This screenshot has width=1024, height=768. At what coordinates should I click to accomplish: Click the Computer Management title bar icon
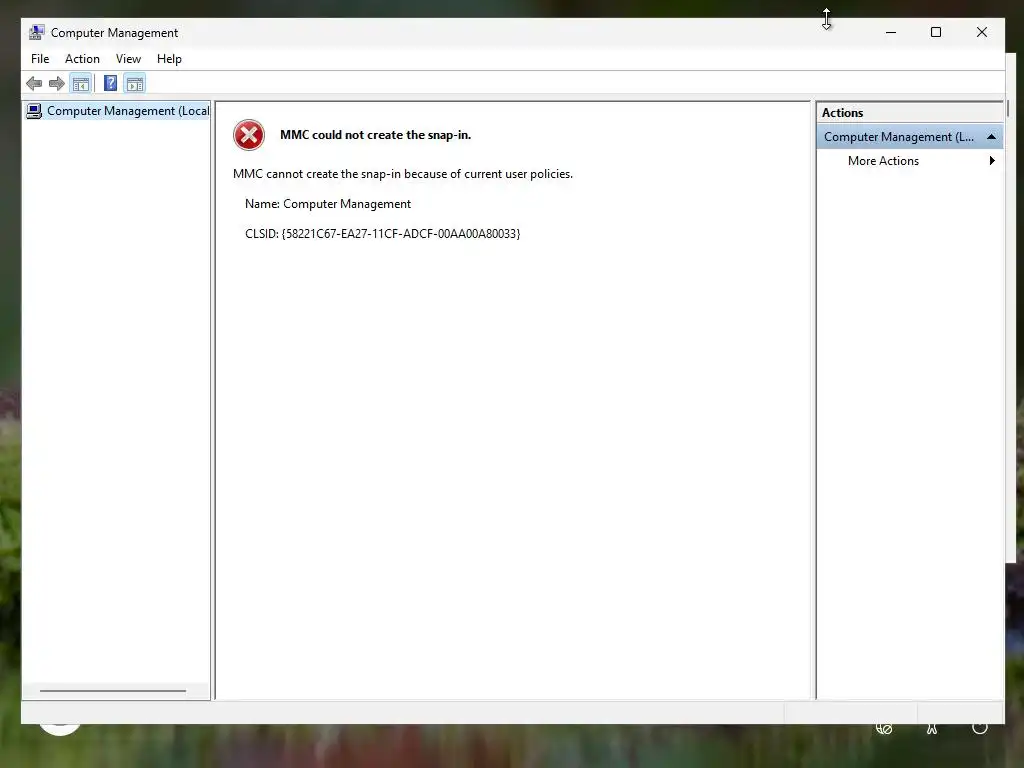pos(37,33)
